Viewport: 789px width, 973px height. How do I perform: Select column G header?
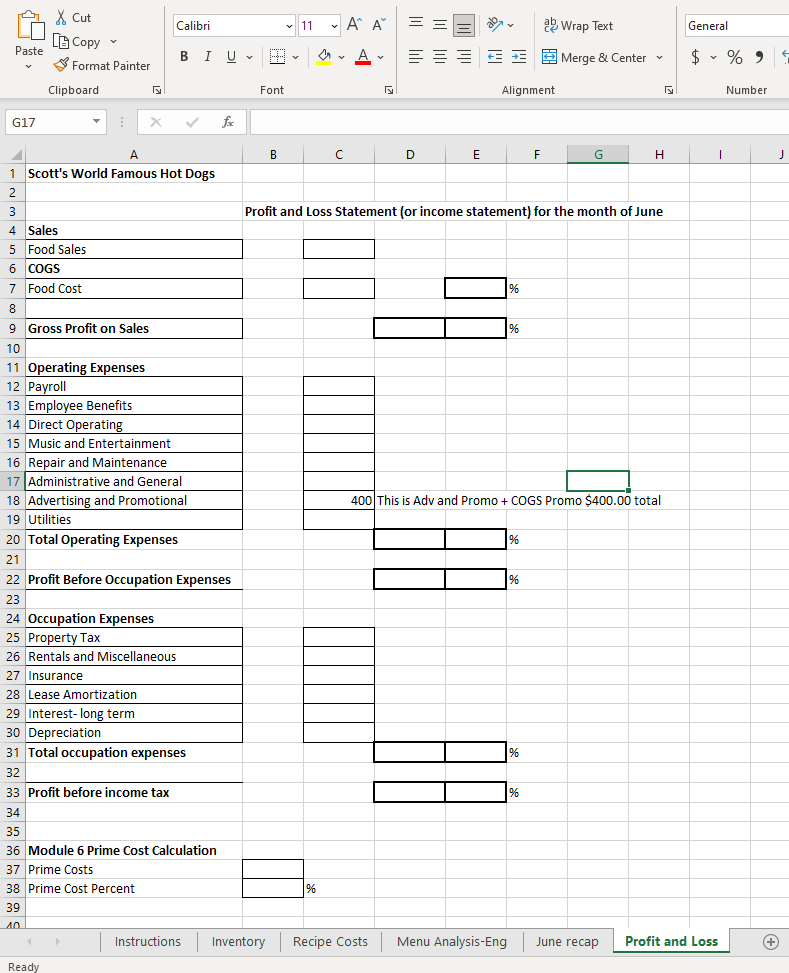click(x=598, y=155)
